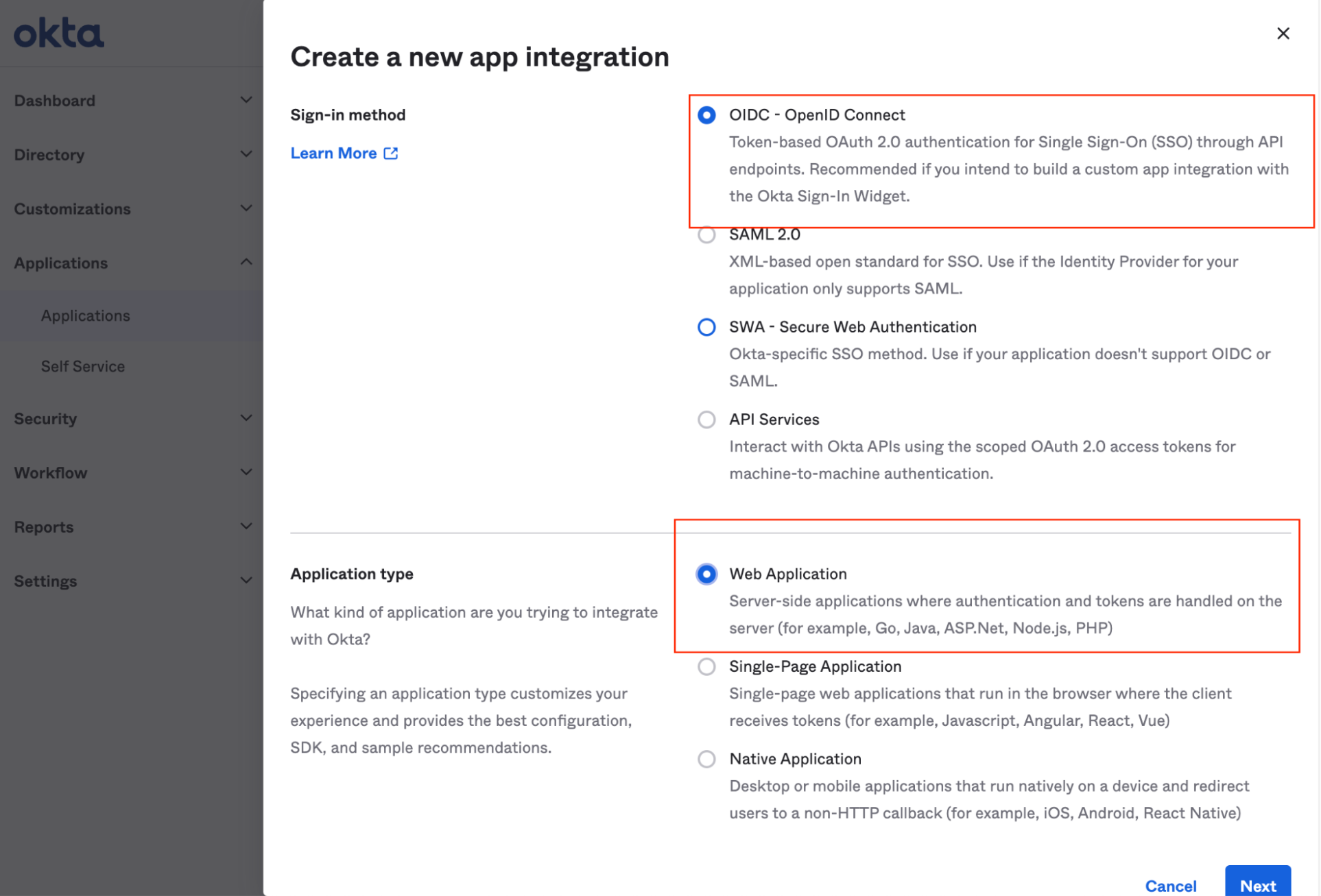This screenshot has width=1321, height=896.
Task: Click the 'Web Application' label text
Action: 787,574
